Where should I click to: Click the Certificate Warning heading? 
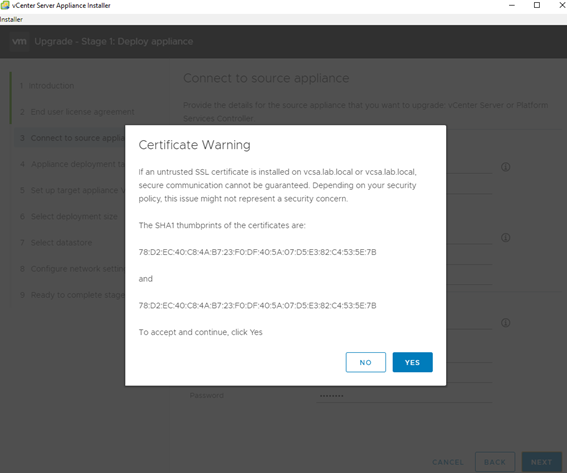[195, 145]
